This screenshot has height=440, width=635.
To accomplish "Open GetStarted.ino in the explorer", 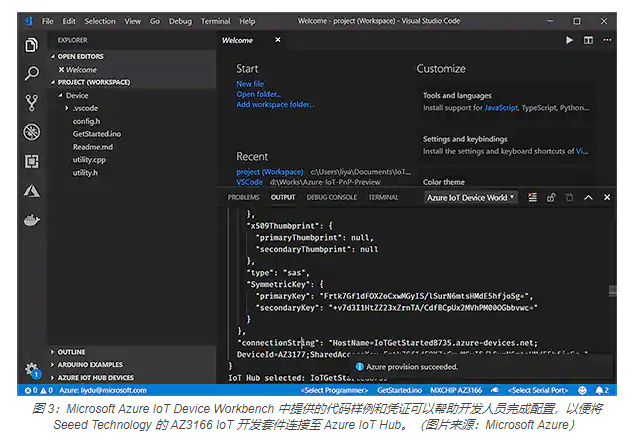I will click(97, 134).
